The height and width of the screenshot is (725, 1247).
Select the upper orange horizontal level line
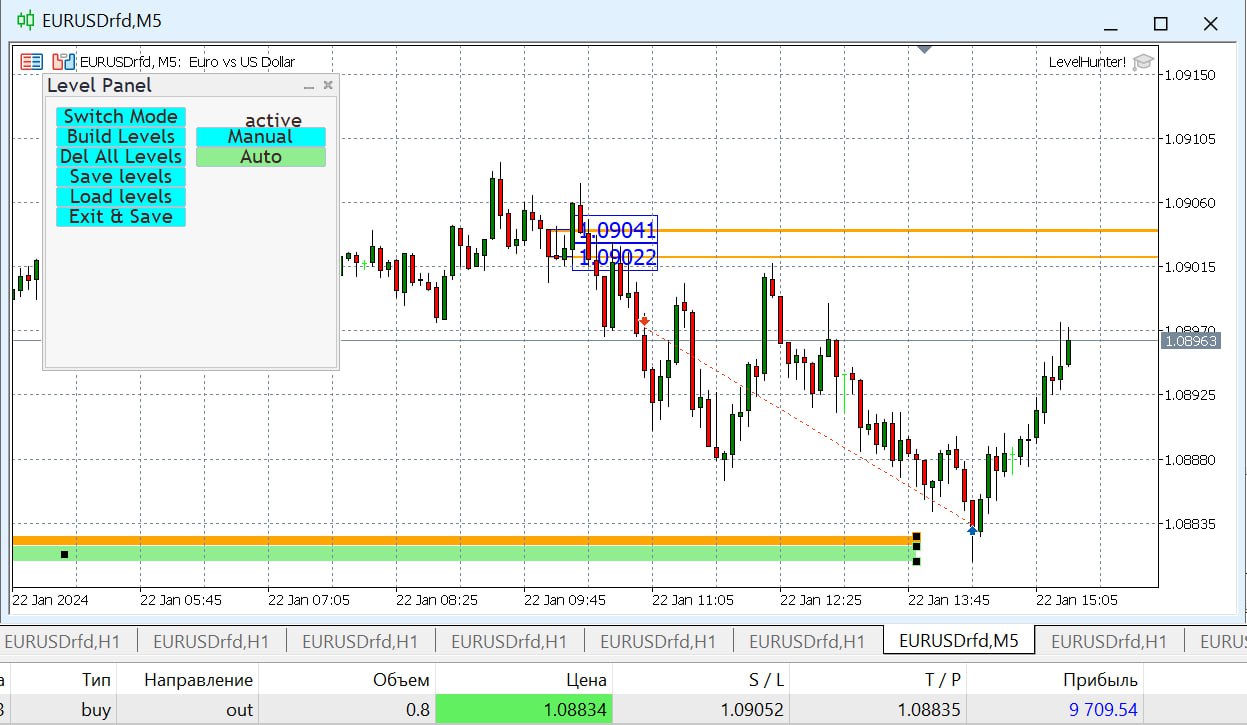point(900,231)
